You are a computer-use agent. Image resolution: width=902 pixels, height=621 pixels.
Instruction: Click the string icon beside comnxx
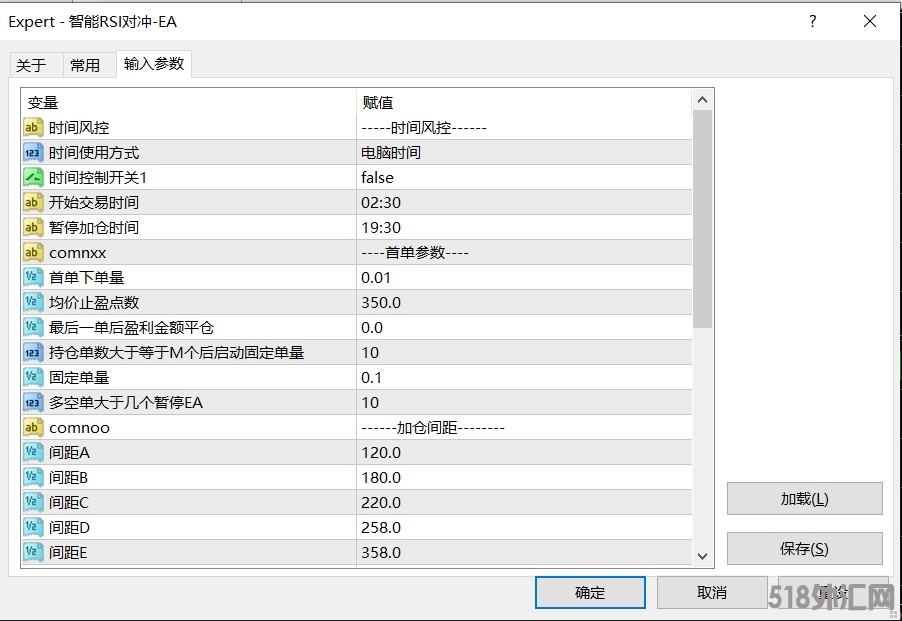click(33, 252)
